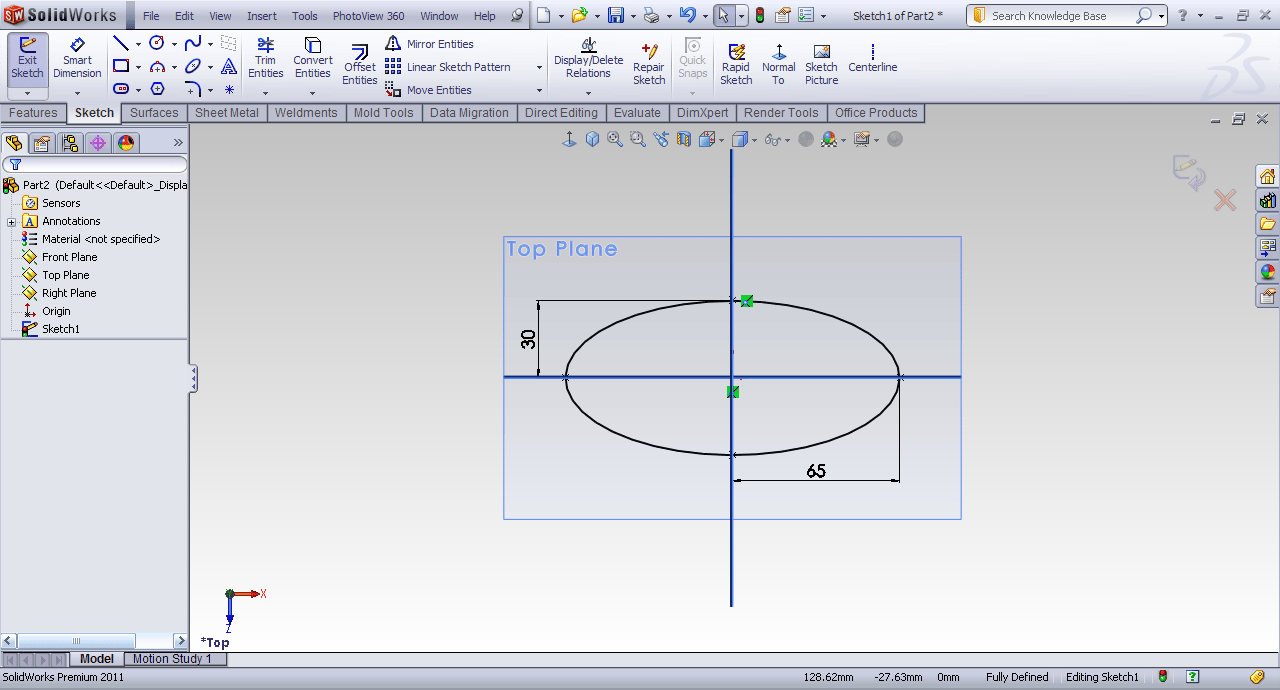Viewport: 1280px width, 690px height.
Task: Click the Undo icon
Action: [687, 15]
